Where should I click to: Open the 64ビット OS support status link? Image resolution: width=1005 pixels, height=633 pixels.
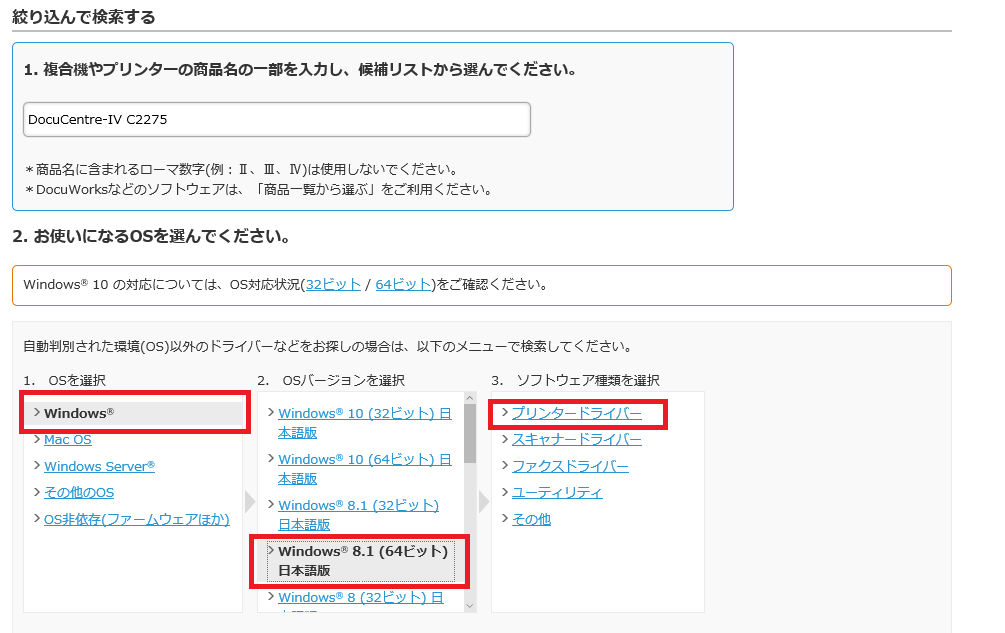[x=403, y=284]
